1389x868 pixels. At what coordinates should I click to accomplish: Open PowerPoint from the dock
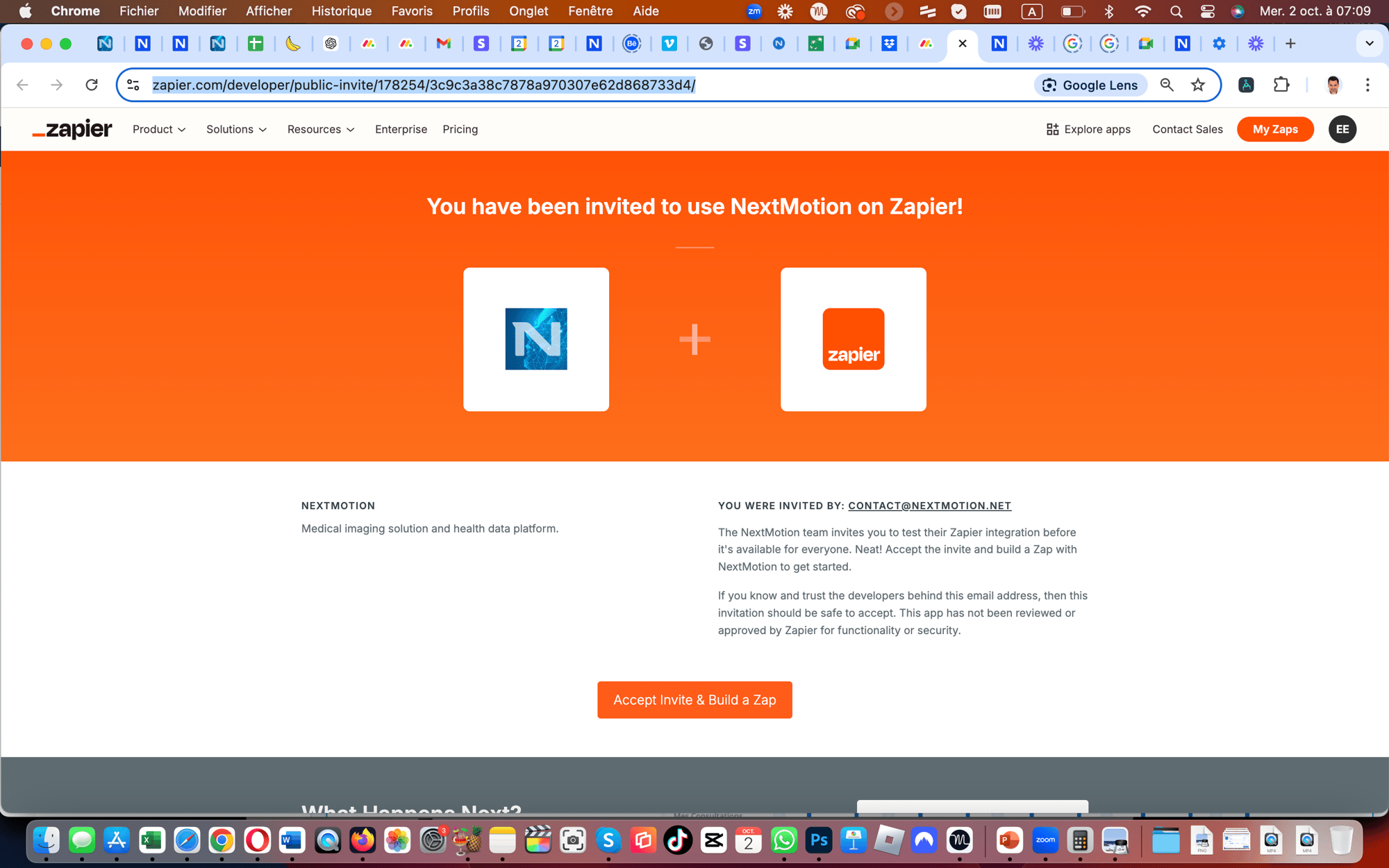point(1009,841)
